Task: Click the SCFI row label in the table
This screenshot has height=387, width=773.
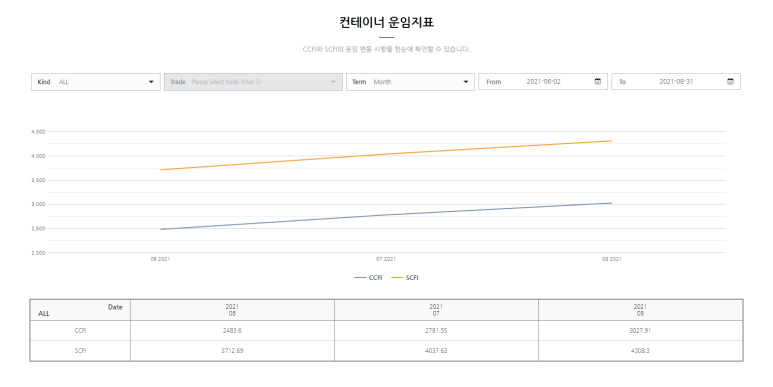Action: coord(80,351)
